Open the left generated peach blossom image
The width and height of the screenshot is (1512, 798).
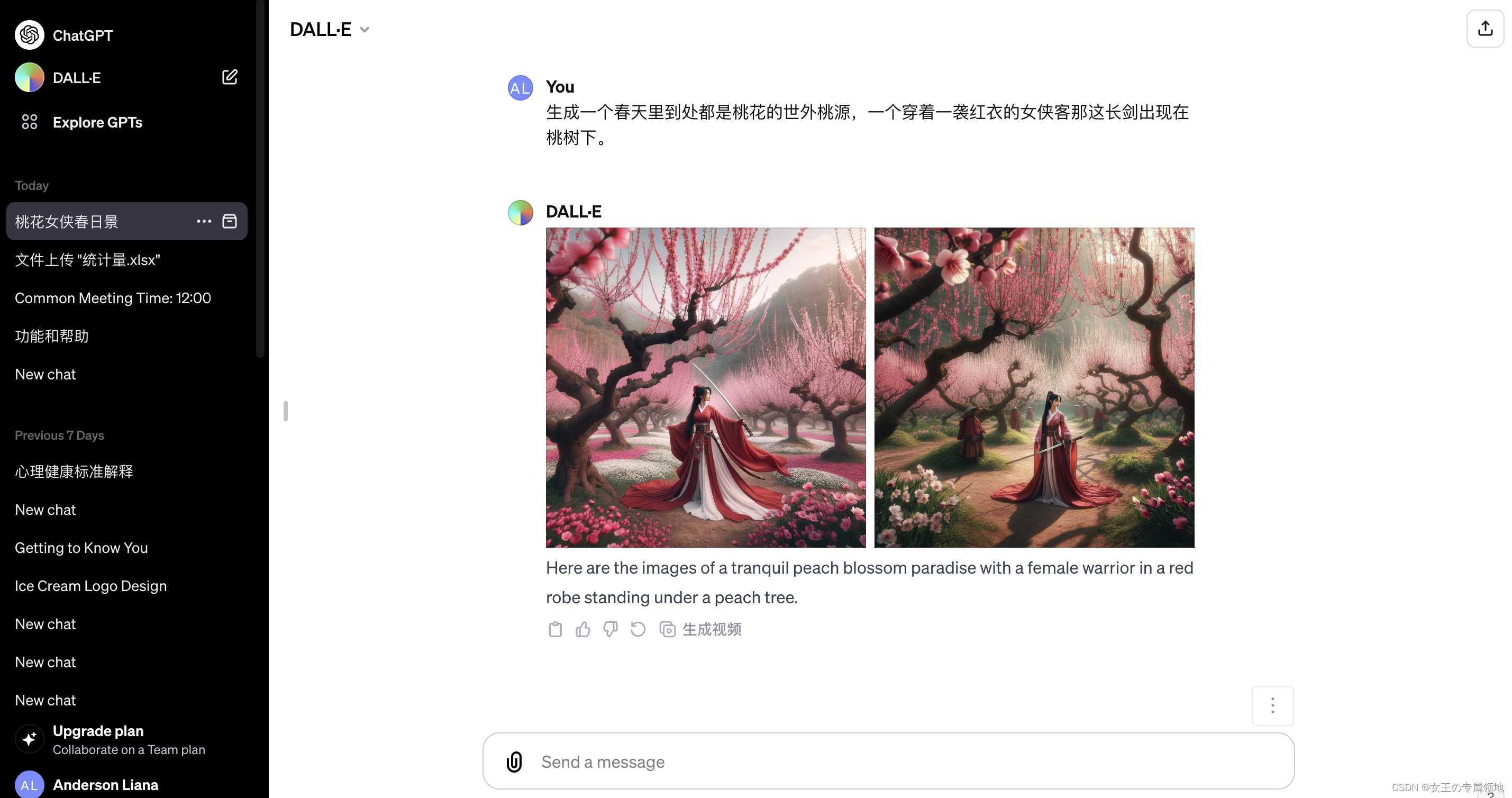(706, 387)
